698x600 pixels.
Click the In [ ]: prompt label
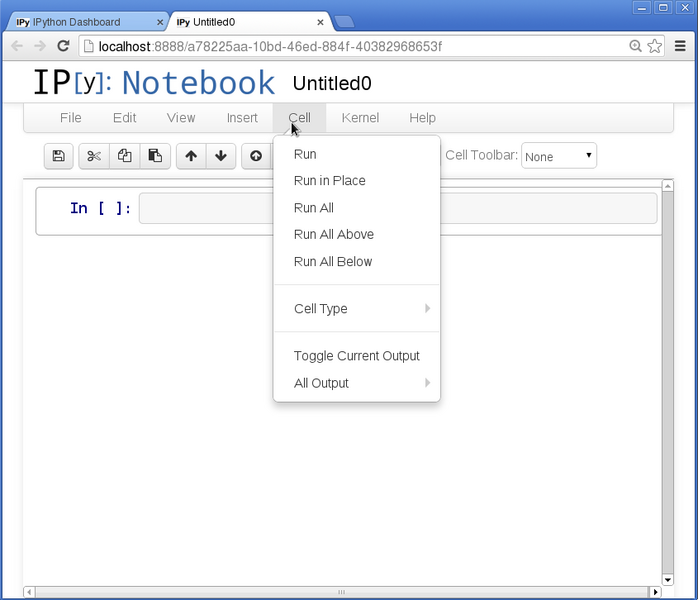[x=101, y=208]
